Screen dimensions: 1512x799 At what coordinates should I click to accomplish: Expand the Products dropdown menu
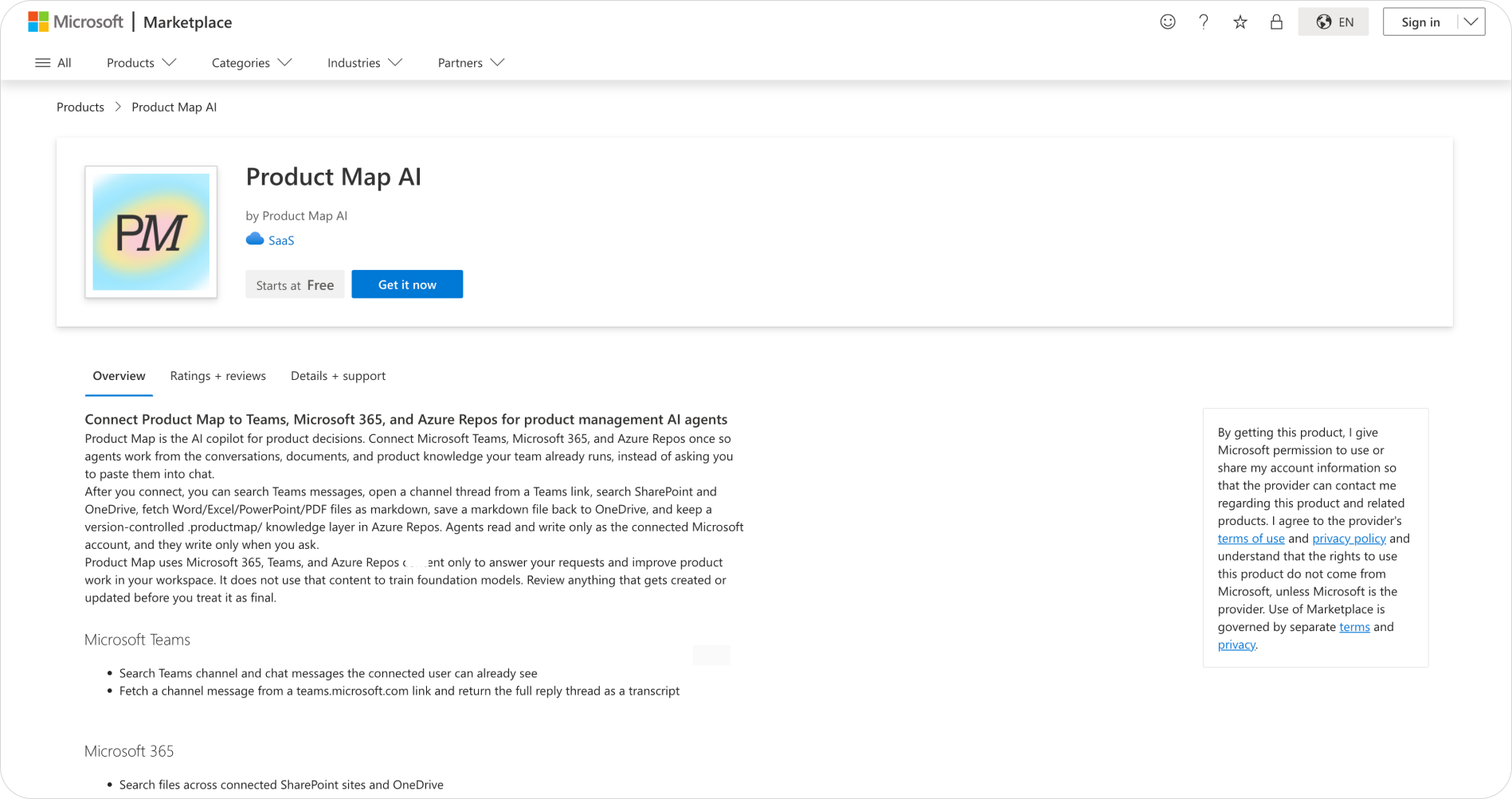pos(141,62)
